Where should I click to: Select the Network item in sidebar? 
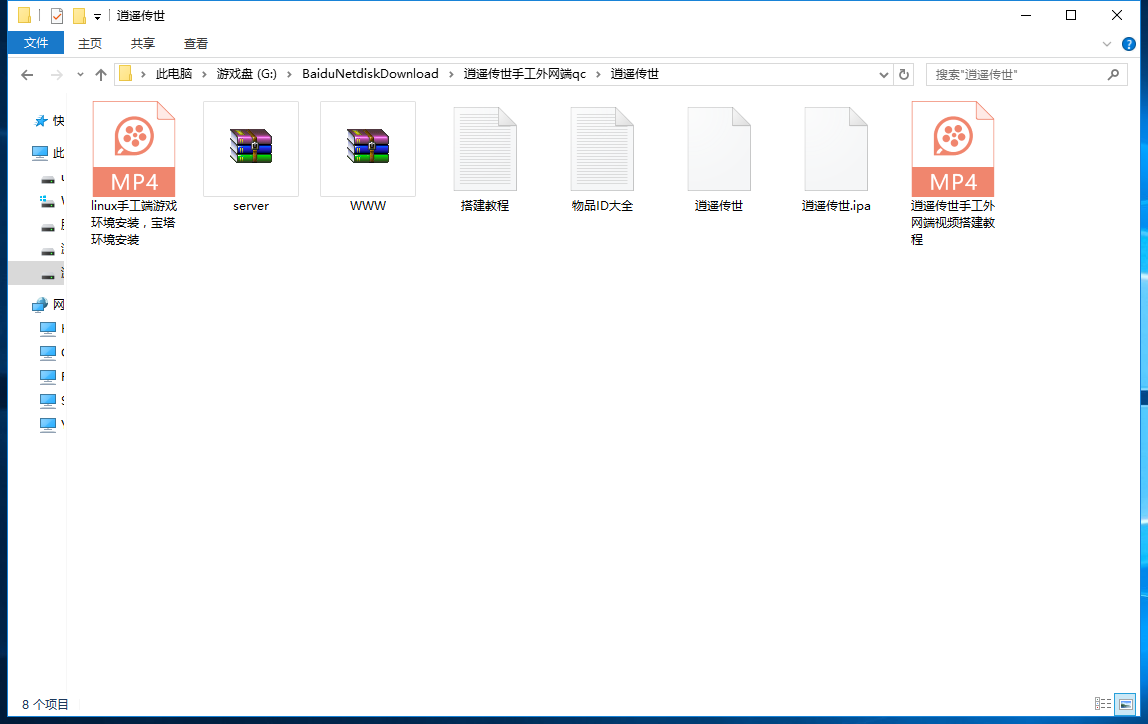48,305
